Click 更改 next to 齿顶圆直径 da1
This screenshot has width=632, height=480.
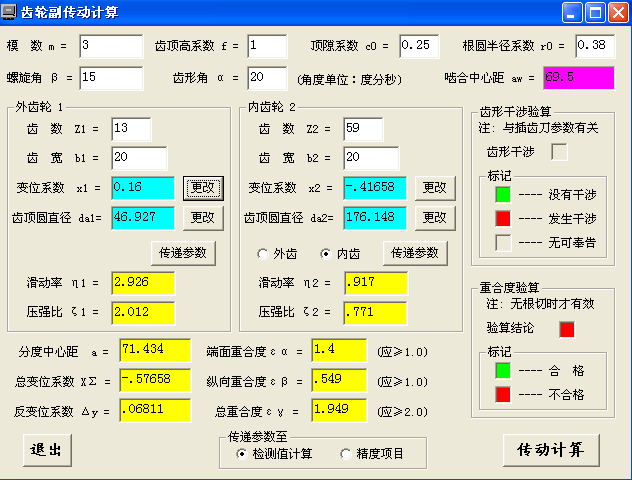(203, 218)
